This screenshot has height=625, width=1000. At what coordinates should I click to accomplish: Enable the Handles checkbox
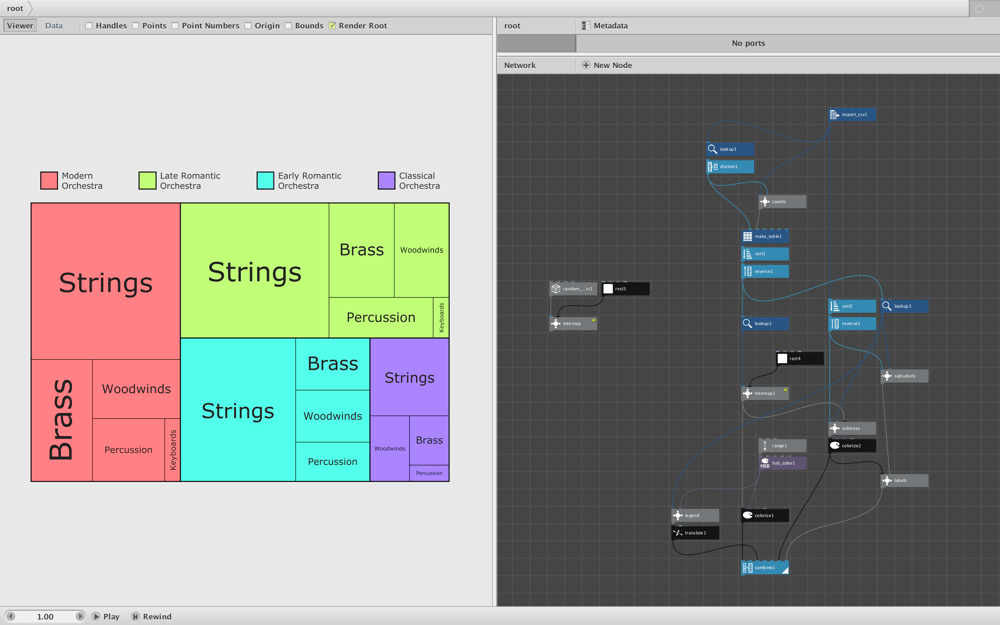coord(89,26)
